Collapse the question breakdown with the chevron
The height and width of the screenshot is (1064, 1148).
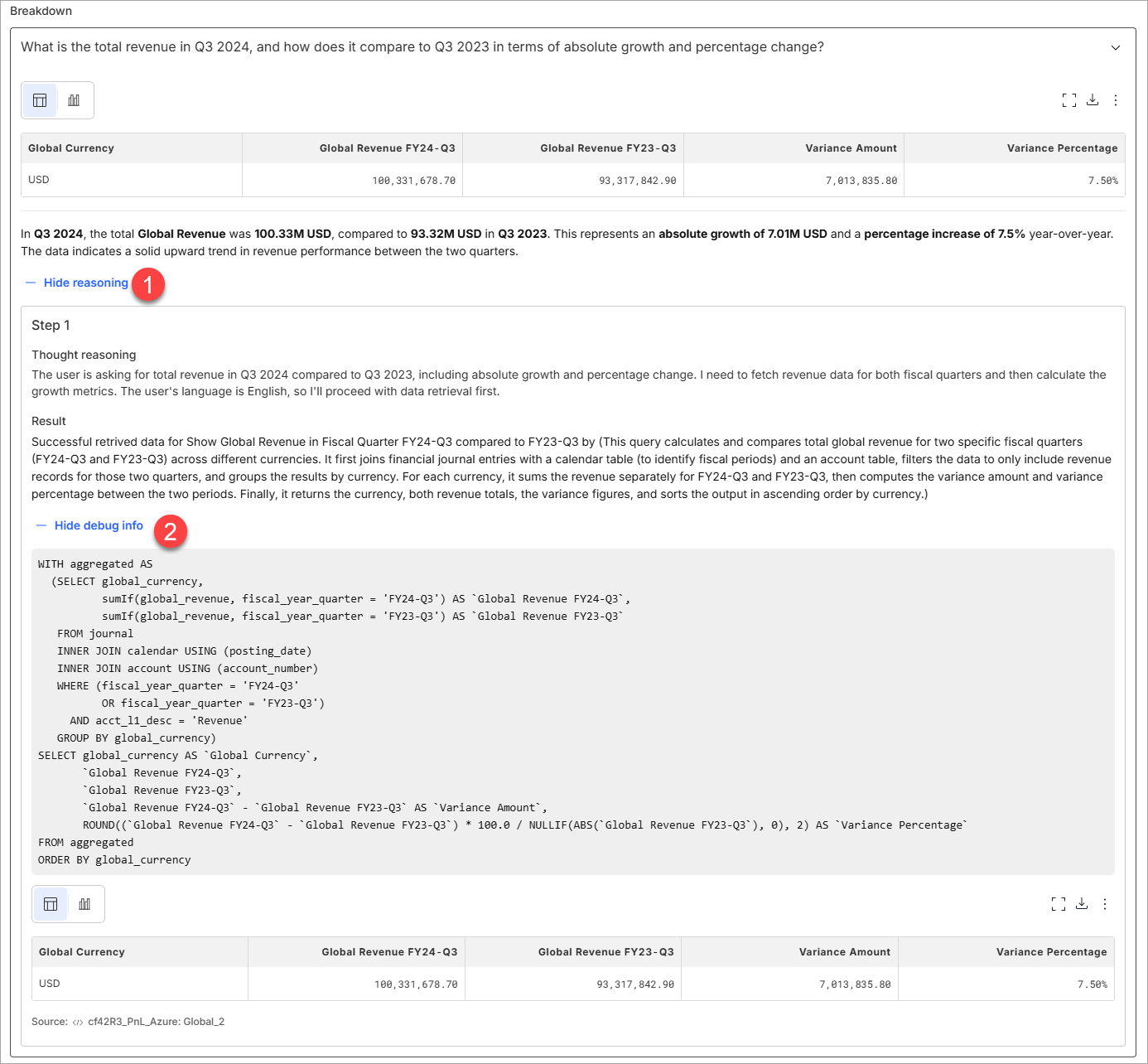tap(1115, 47)
